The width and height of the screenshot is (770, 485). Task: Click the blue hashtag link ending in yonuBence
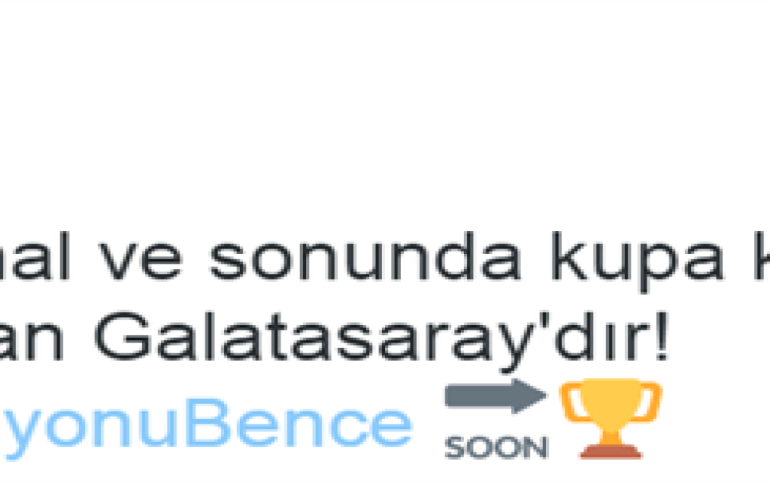pyautogui.click(x=206, y=426)
